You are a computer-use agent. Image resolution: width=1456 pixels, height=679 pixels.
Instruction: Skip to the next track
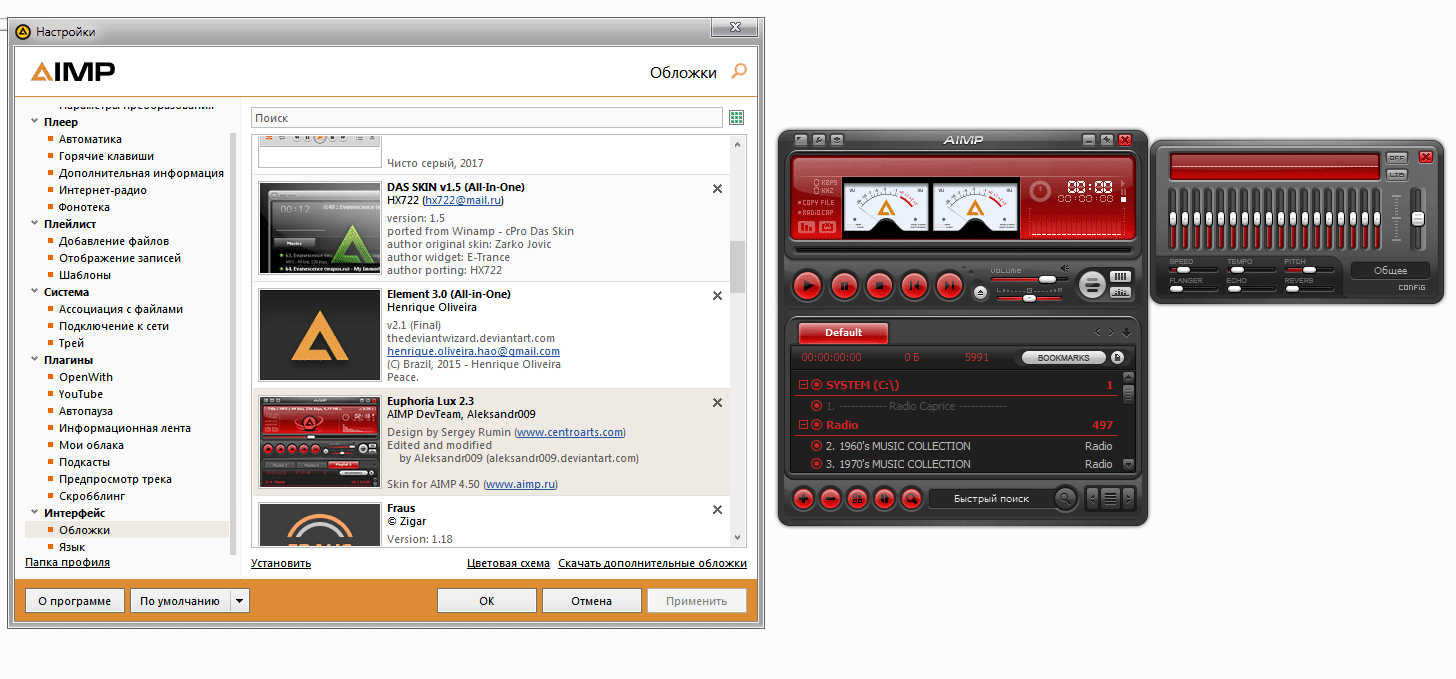click(x=949, y=286)
